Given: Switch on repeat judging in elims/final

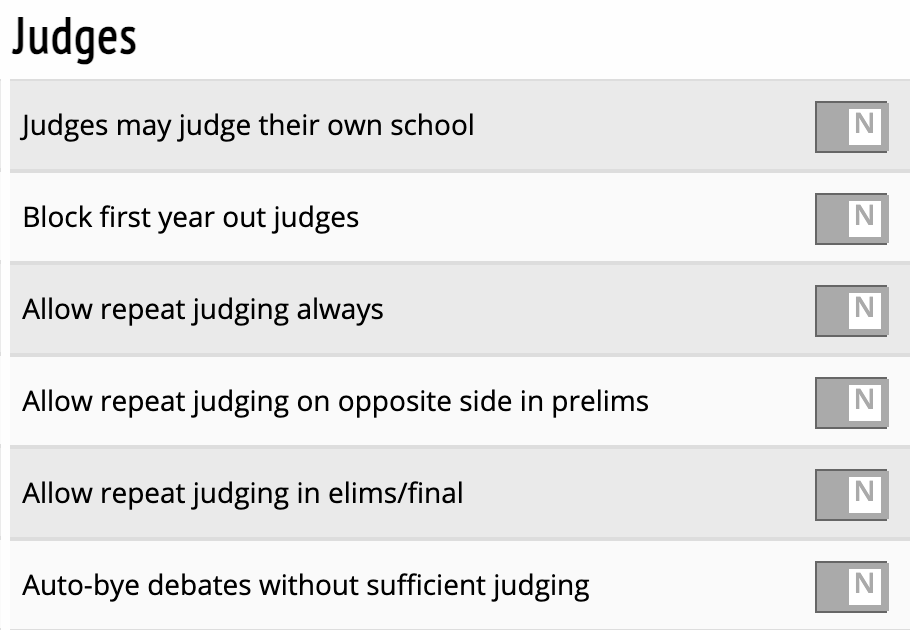Looking at the screenshot, I should [851, 493].
